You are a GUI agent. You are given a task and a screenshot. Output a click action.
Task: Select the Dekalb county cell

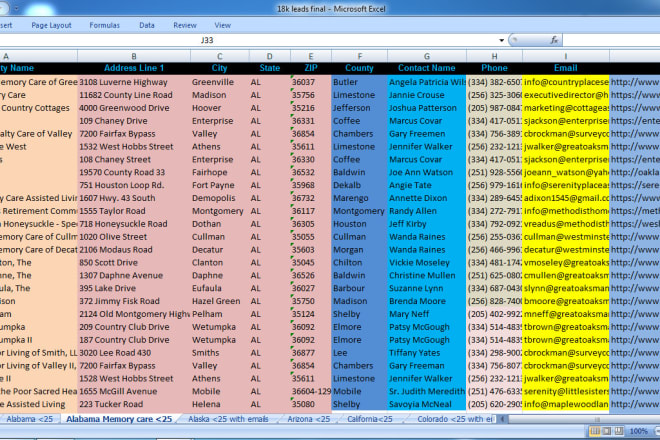pos(359,185)
